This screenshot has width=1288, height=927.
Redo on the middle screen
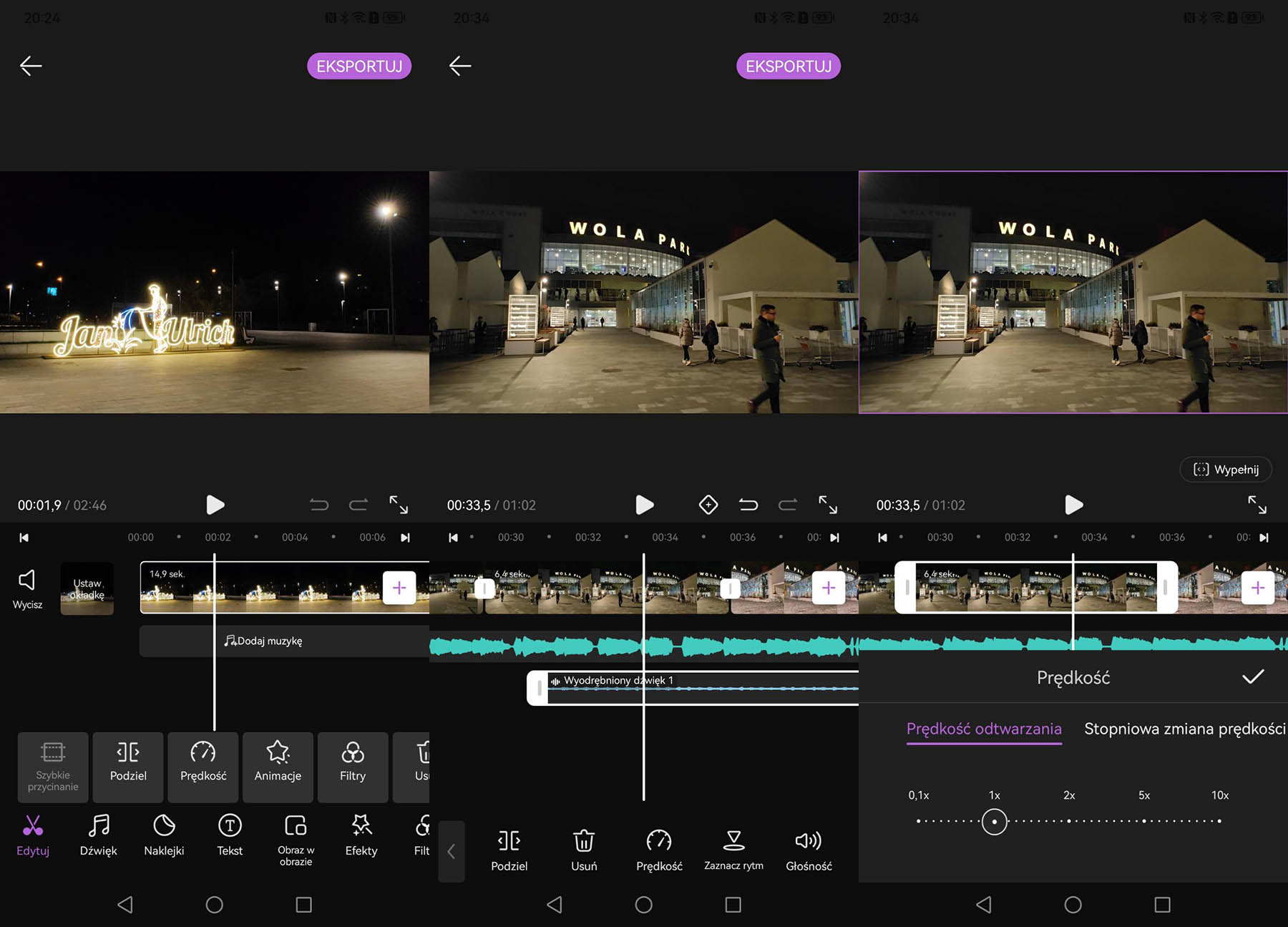[x=788, y=505]
